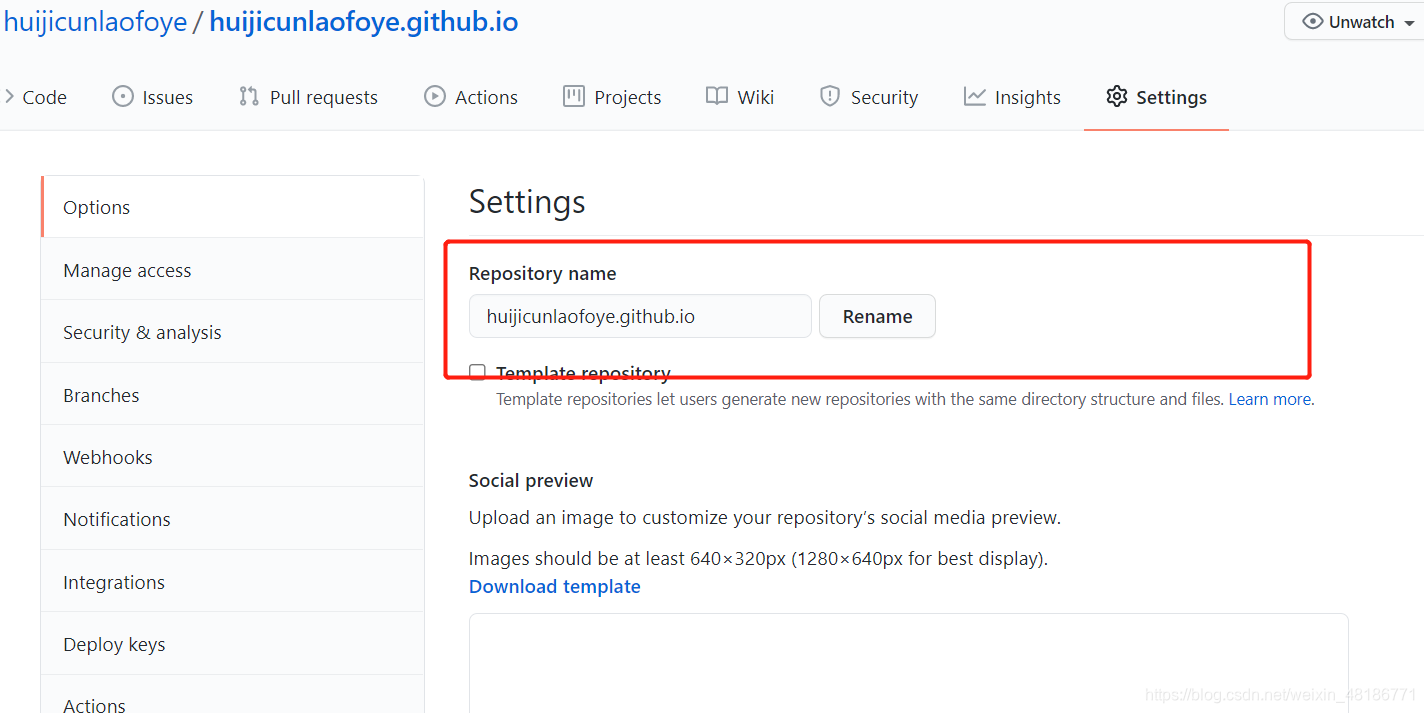The image size is (1424, 713).
Task: Open the huijicunlaofoye.github.io repository title link
Action: point(364,22)
